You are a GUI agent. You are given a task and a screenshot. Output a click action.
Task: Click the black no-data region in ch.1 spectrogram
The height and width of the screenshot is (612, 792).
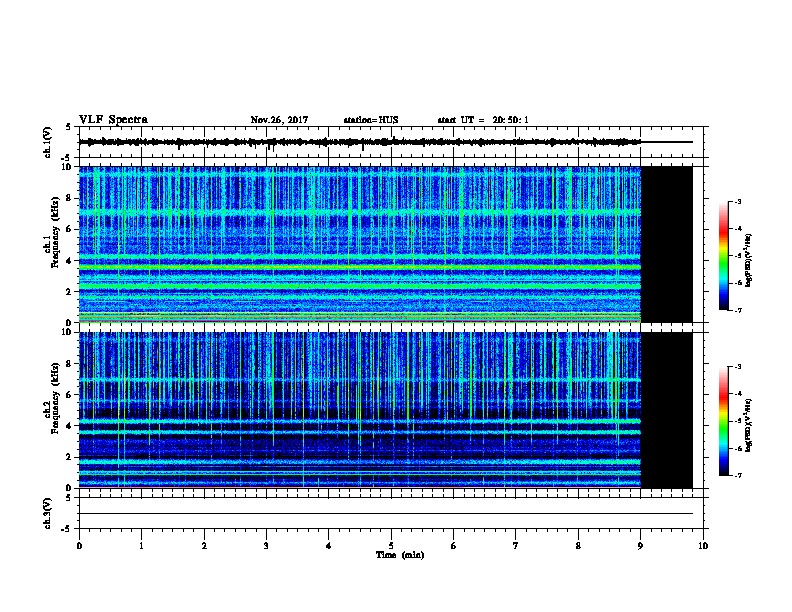coord(667,244)
